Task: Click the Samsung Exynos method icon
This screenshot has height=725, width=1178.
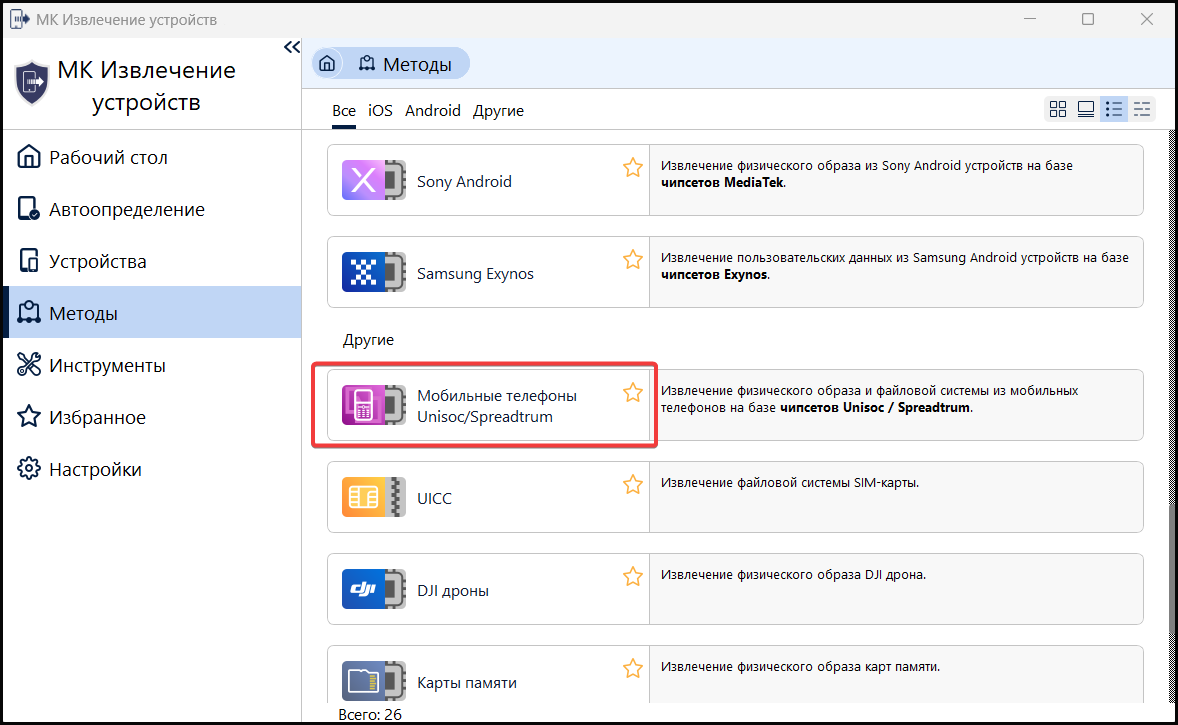Action: 373,272
